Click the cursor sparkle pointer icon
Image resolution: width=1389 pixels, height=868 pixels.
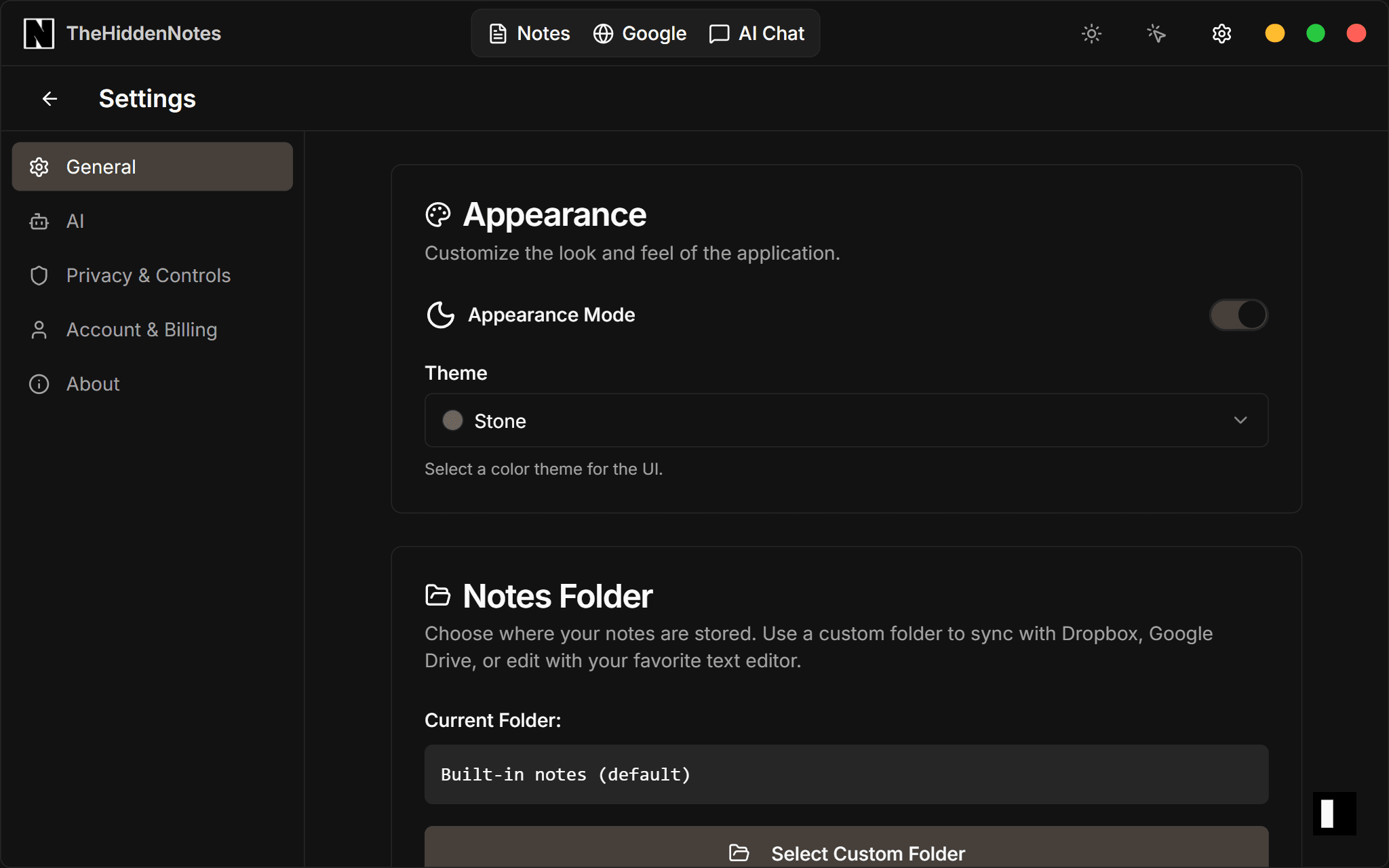pos(1156,33)
